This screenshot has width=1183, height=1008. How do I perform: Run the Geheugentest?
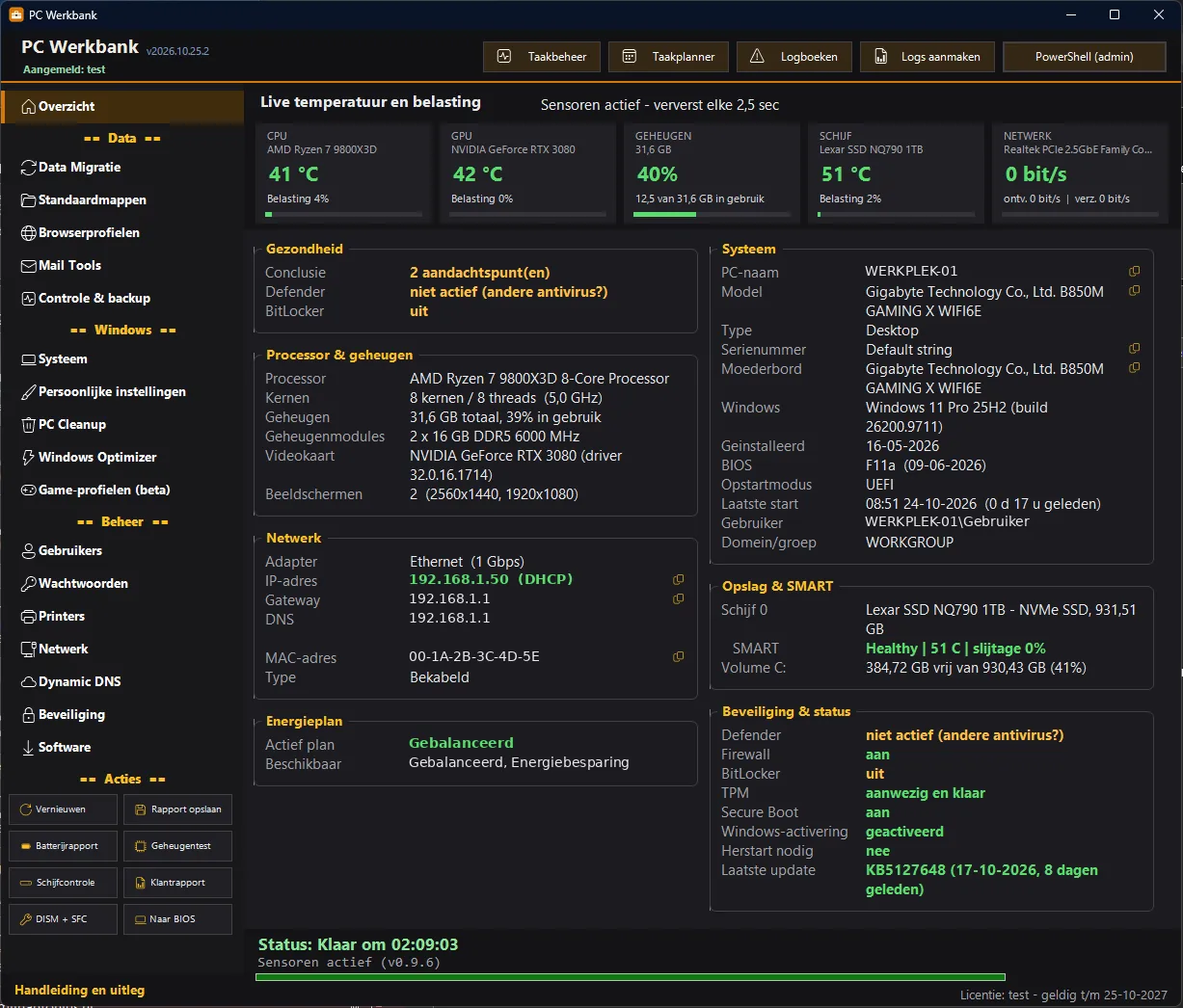click(177, 846)
